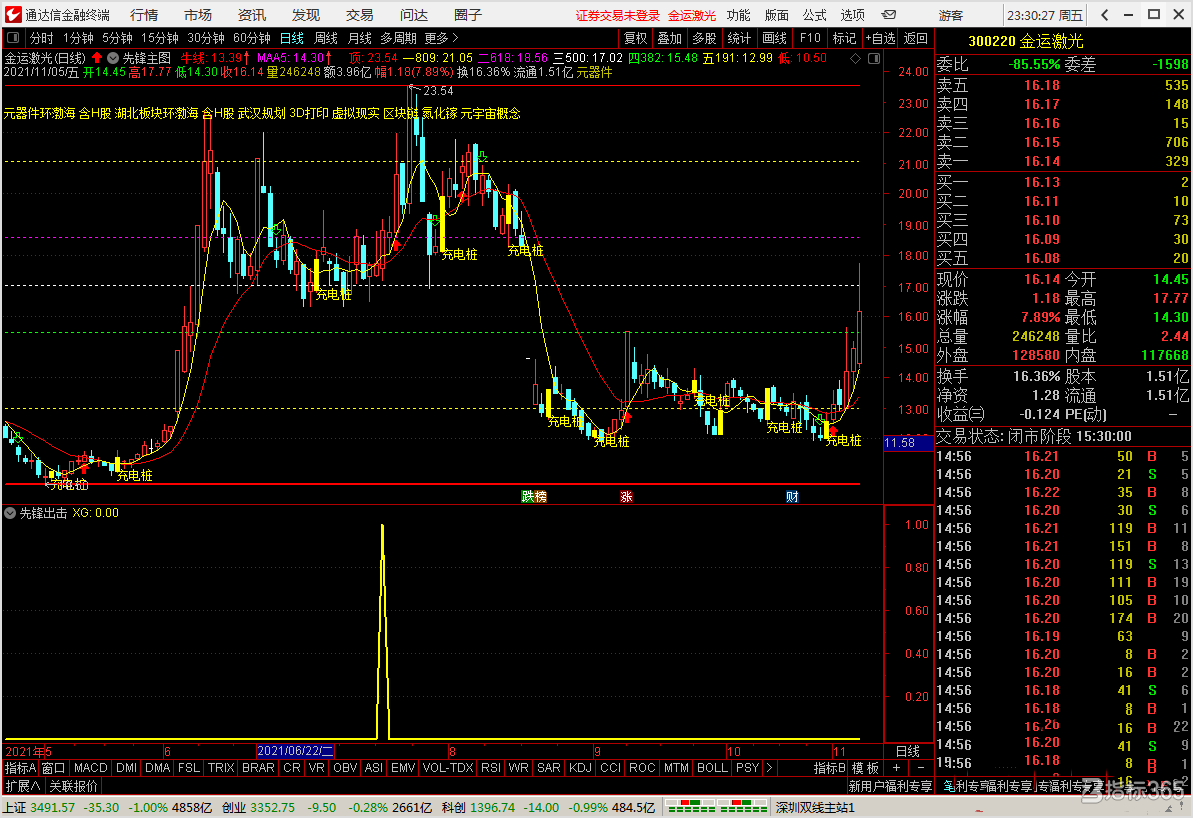Viewport: 1193px width, 818px height.
Task: Expand the 扩展 panel
Action: tap(21, 786)
